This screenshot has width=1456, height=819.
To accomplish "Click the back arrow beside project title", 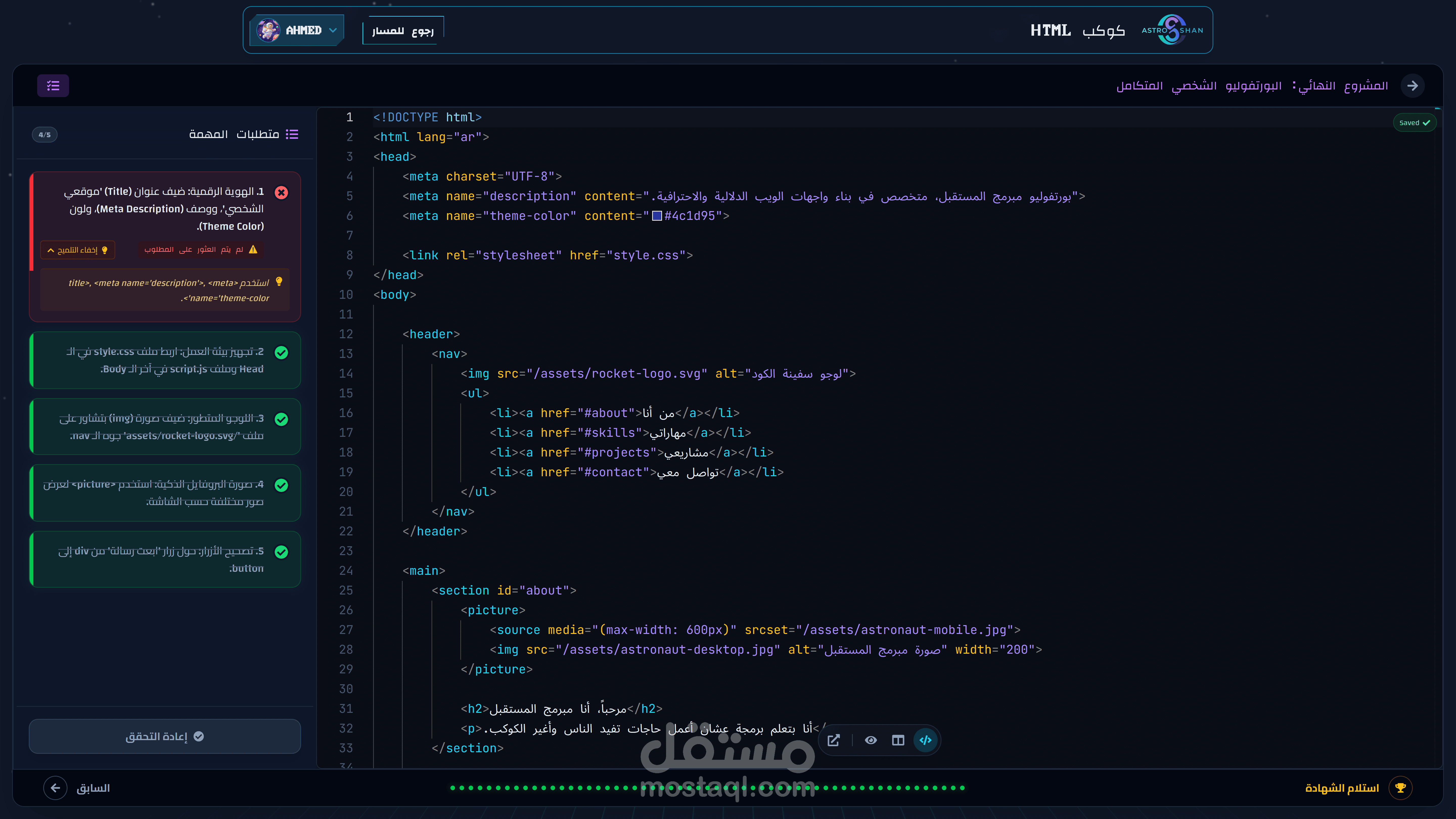I will coord(1413,86).
